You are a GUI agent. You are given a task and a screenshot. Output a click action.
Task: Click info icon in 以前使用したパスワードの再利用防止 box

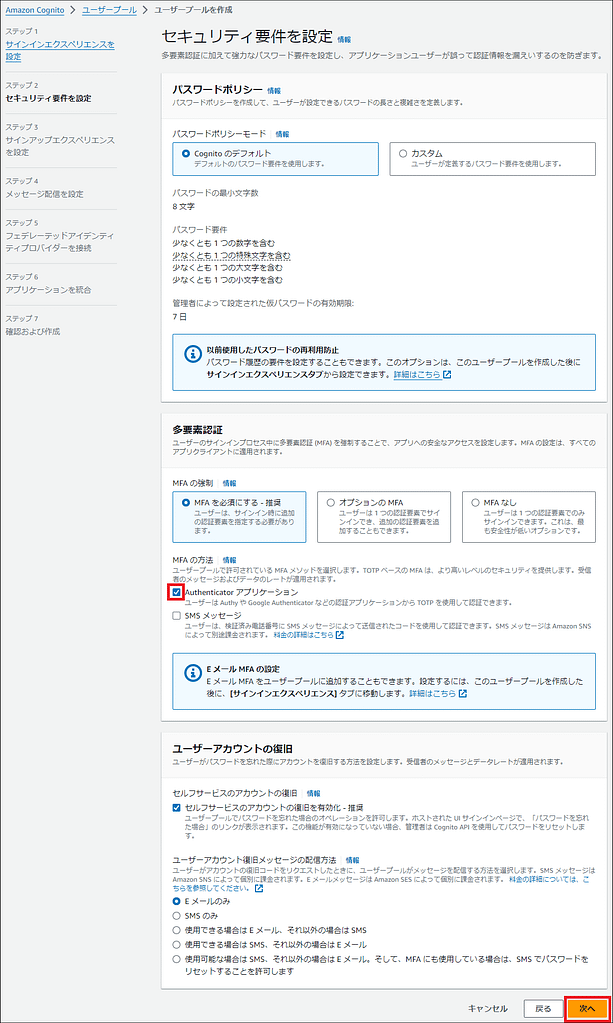[x=190, y=352]
